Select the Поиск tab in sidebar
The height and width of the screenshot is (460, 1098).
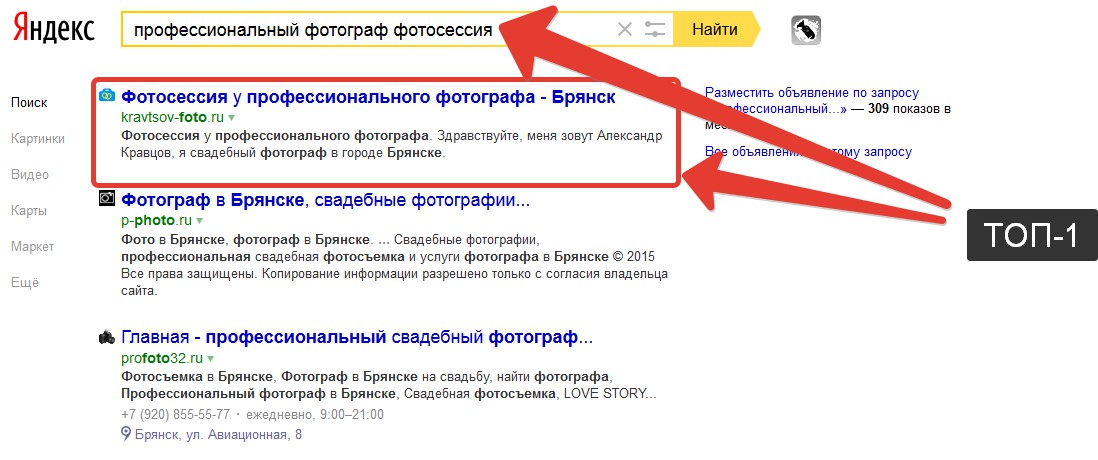[29, 102]
